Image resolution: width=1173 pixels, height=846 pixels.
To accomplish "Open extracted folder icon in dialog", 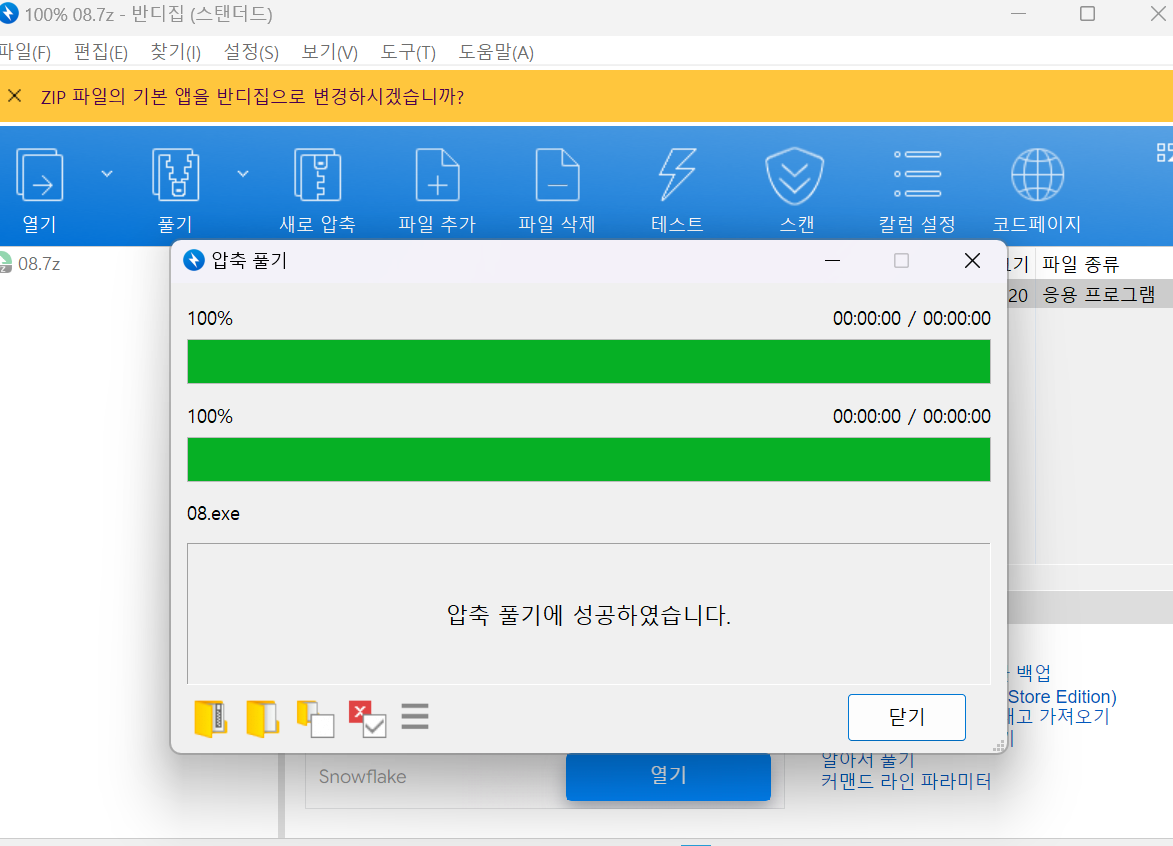I will pyautogui.click(x=262, y=719).
